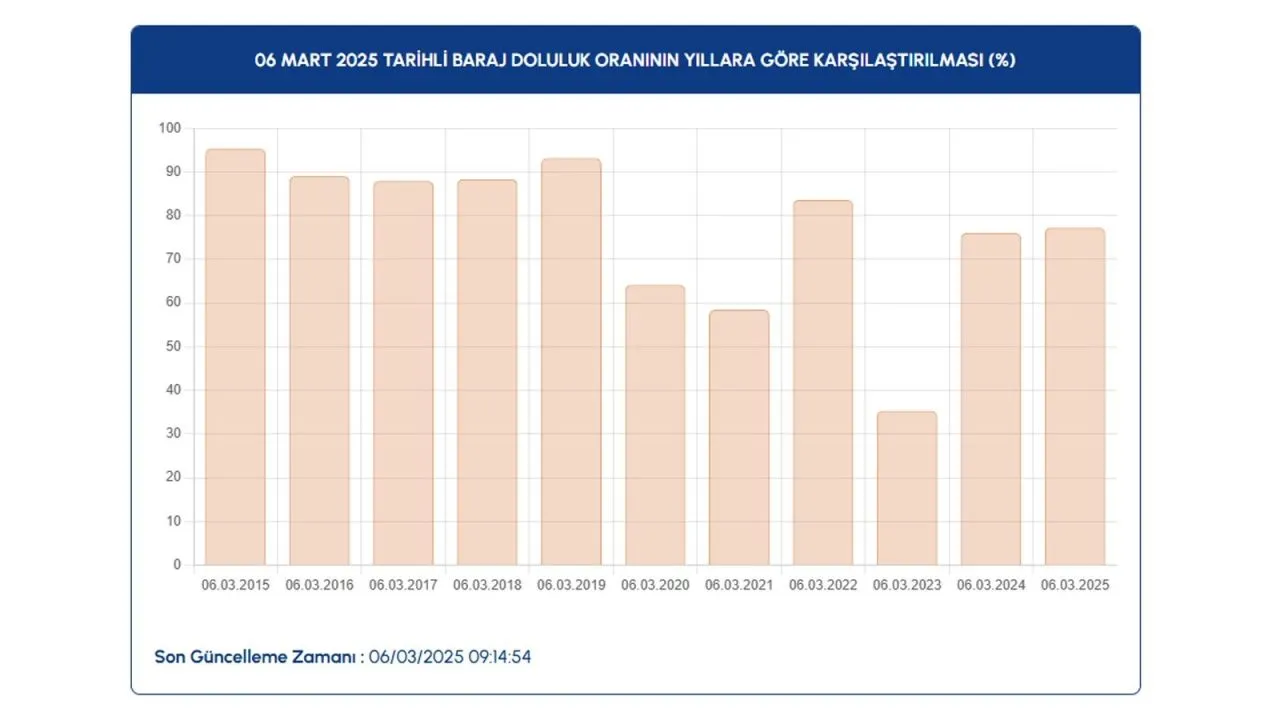Click the 20 y-axis tick label
This screenshot has width=1280, height=720.
point(173,477)
